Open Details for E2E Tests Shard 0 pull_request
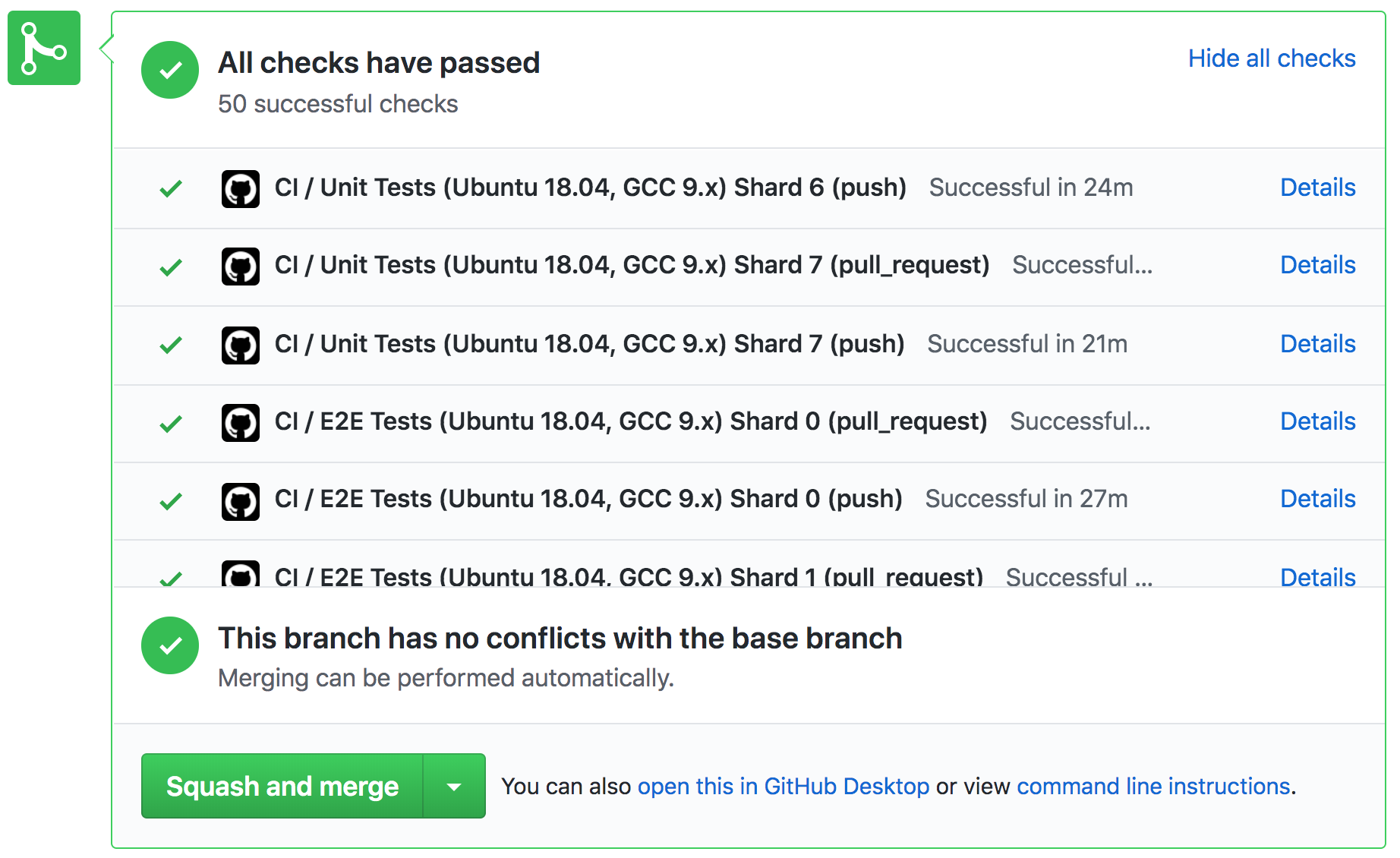 click(1318, 421)
